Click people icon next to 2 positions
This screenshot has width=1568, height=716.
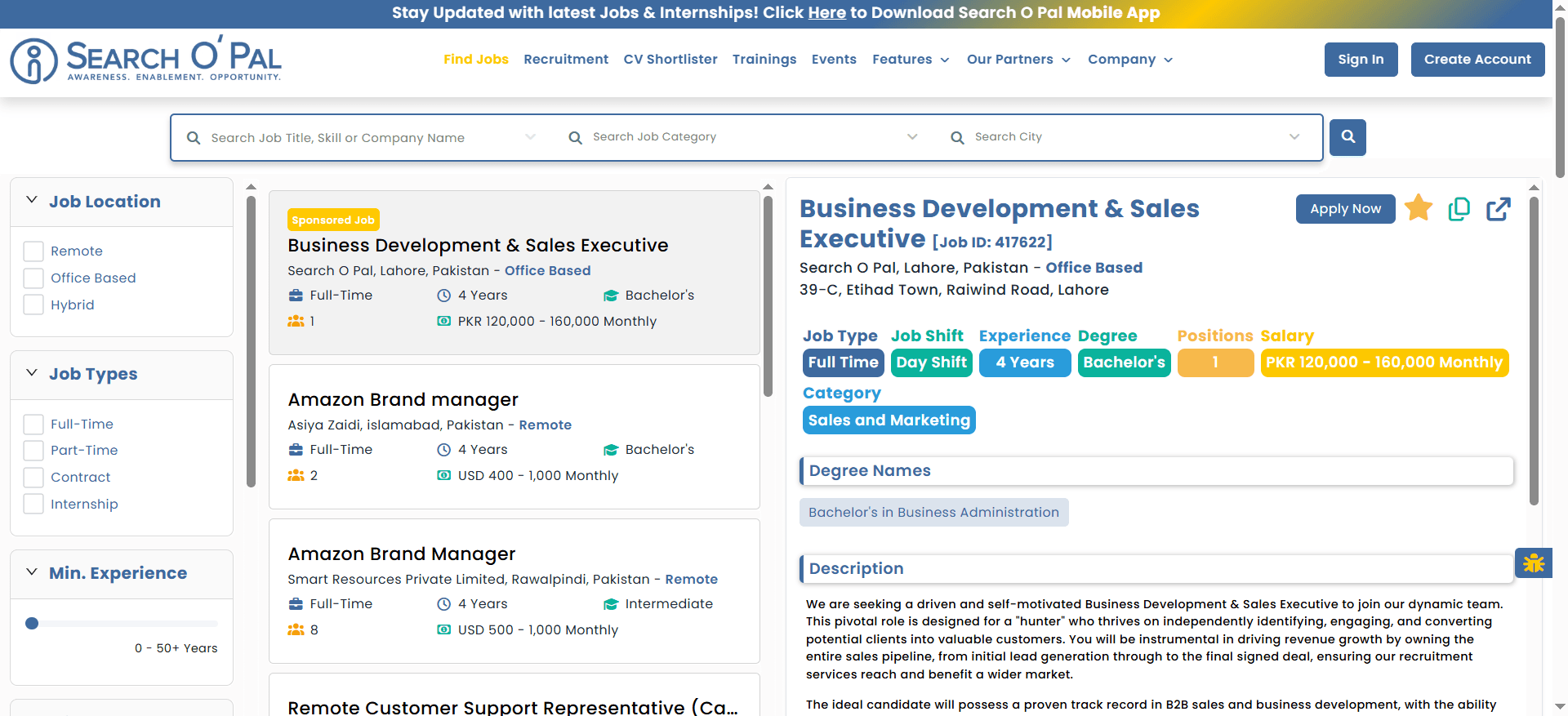(x=296, y=476)
